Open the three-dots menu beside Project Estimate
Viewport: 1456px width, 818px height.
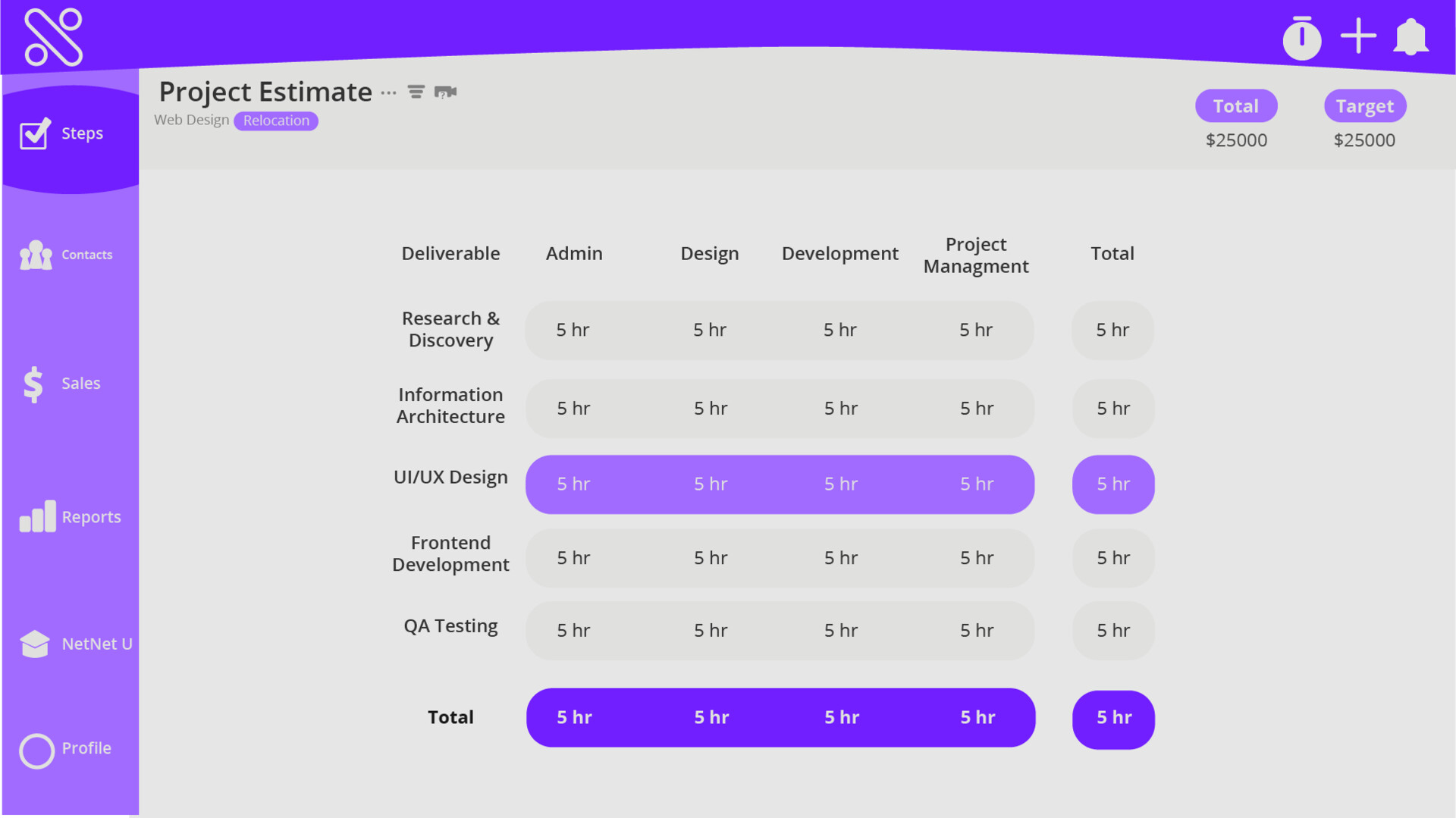pos(388,92)
